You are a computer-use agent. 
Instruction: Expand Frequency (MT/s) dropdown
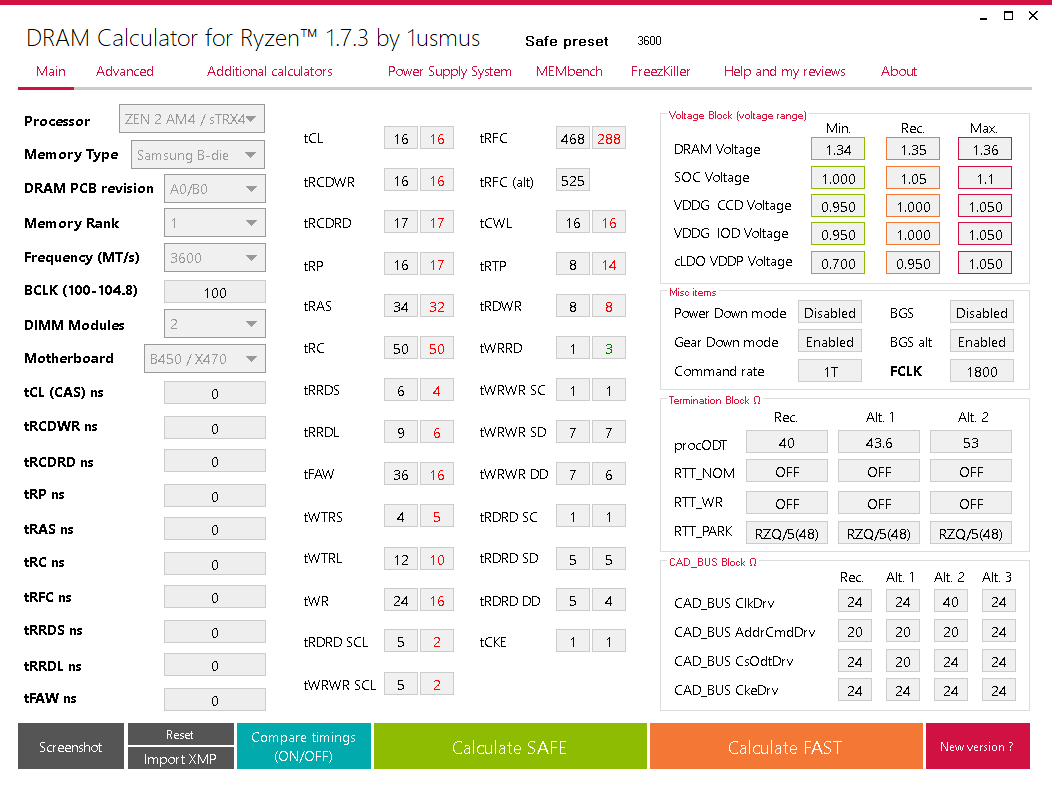(x=215, y=258)
